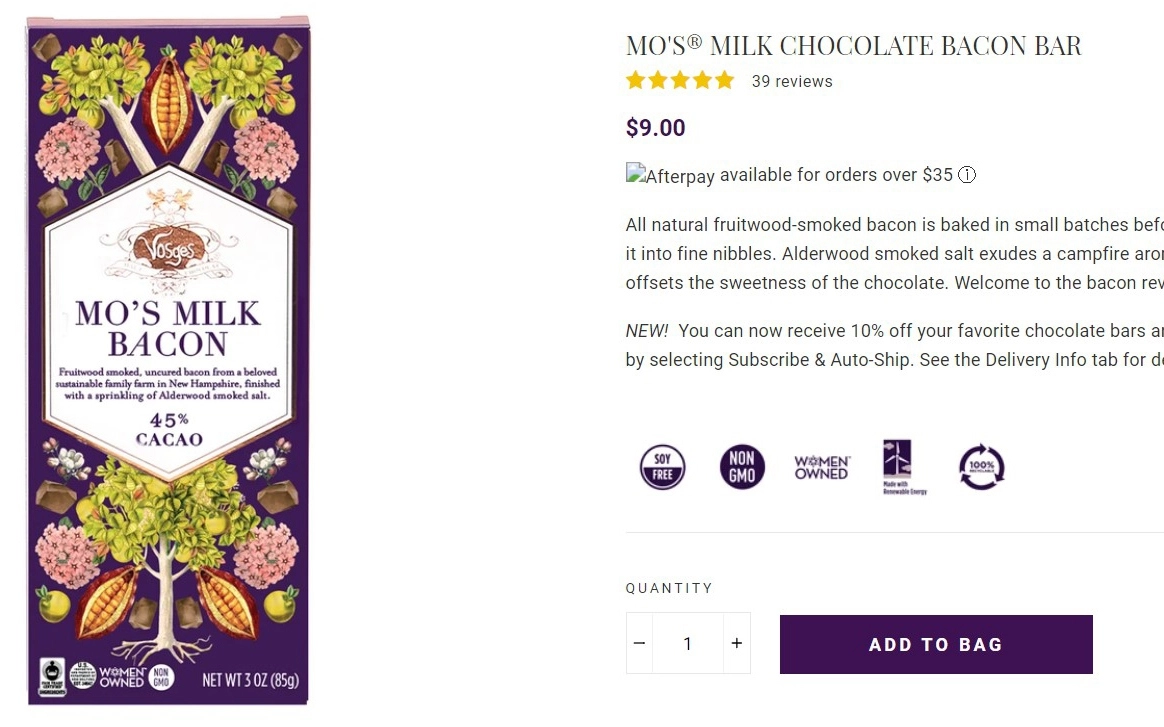Viewport: 1164px width, 727px height.
Task: Increase quantity with the plus button
Action: pyautogui.click(x=737, y=643)
